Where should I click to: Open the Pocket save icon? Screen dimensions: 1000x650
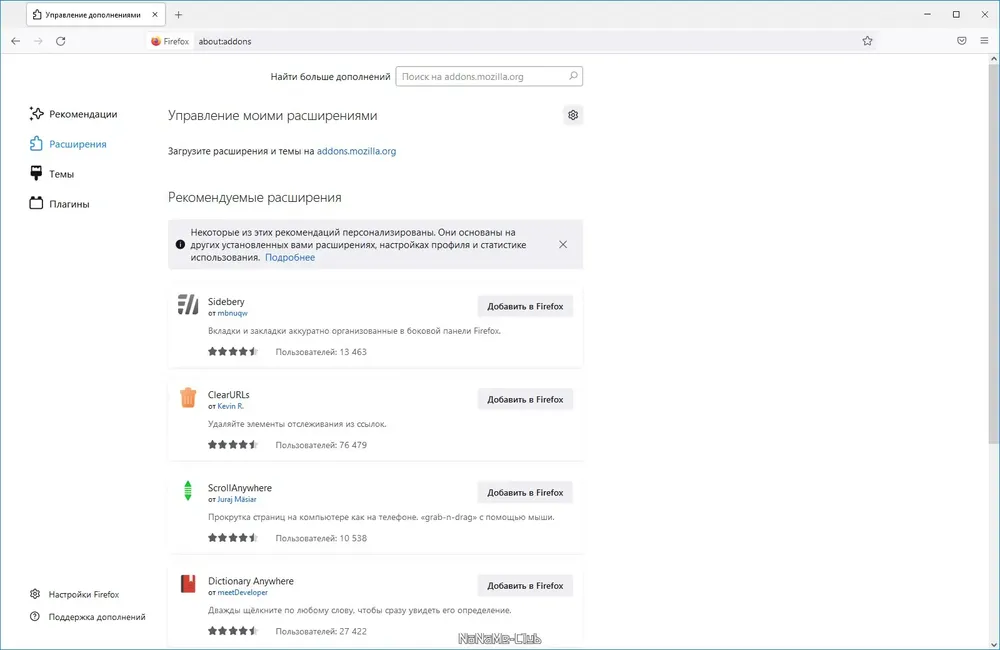(962, 41)
